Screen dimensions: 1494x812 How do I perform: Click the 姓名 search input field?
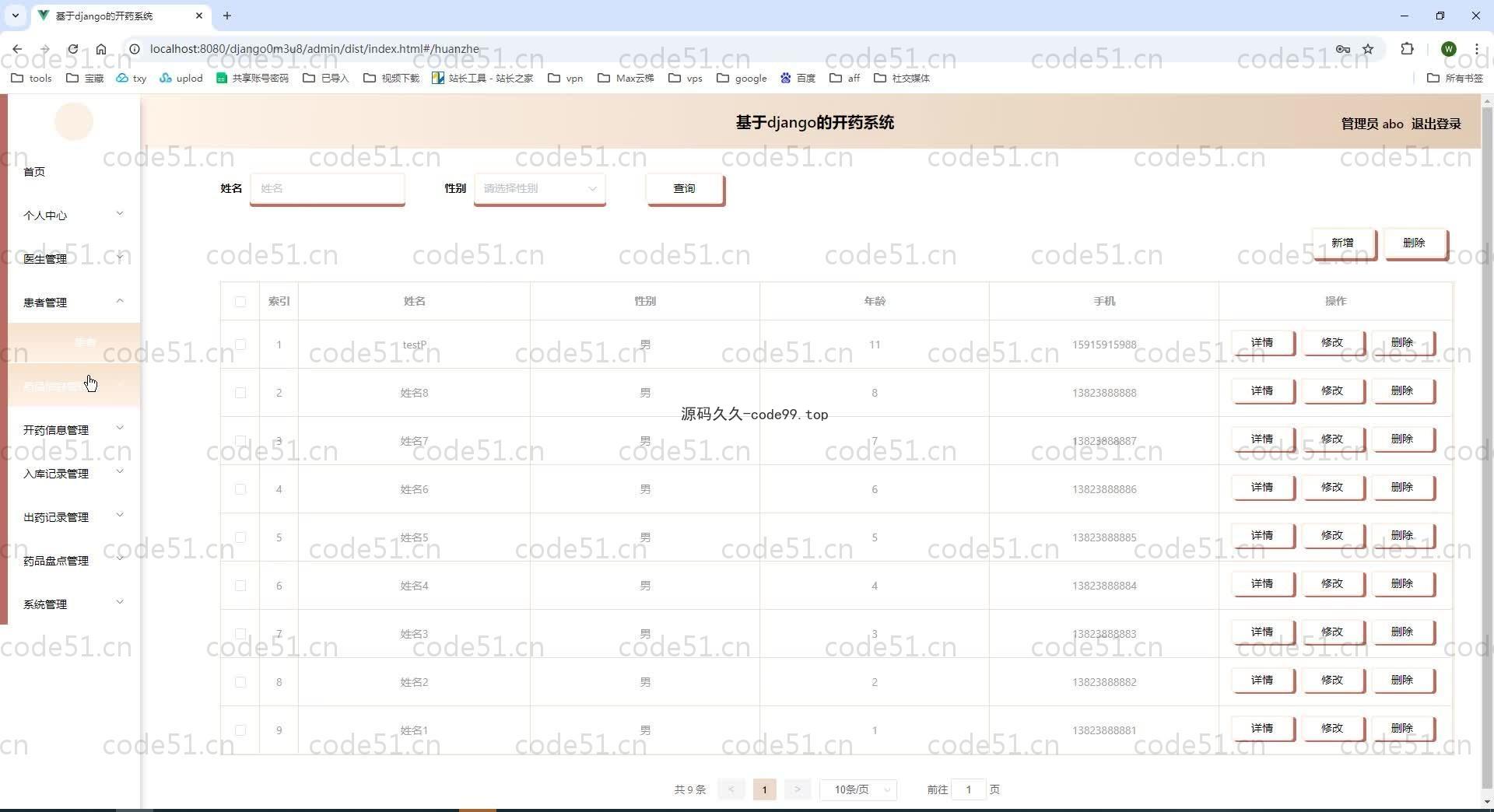[328, 188]
